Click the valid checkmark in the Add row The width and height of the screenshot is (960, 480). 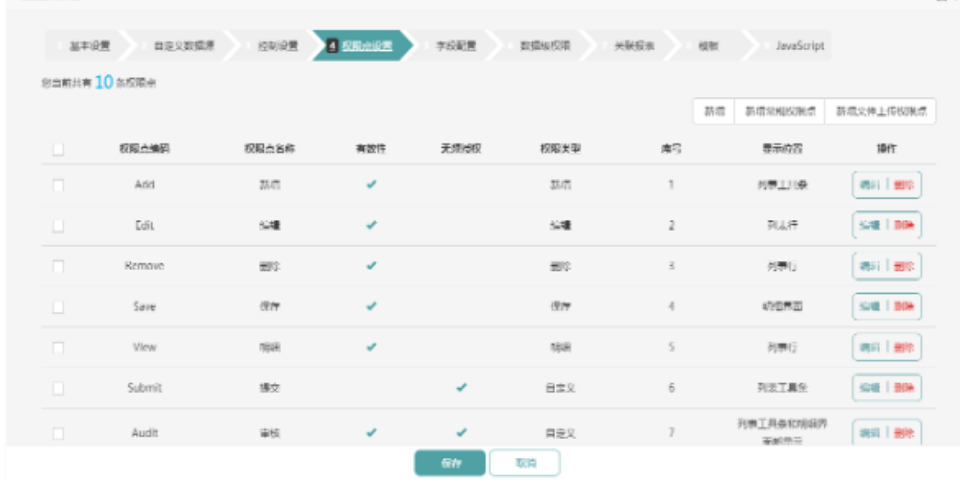click(371, 185)
